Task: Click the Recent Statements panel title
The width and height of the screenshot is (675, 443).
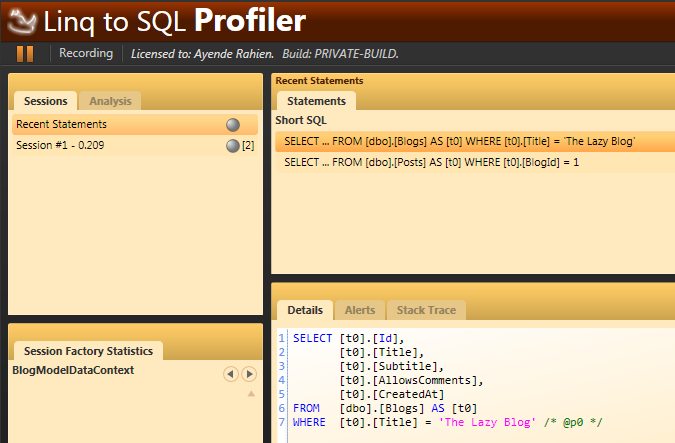Action: (x=319, y=81)
